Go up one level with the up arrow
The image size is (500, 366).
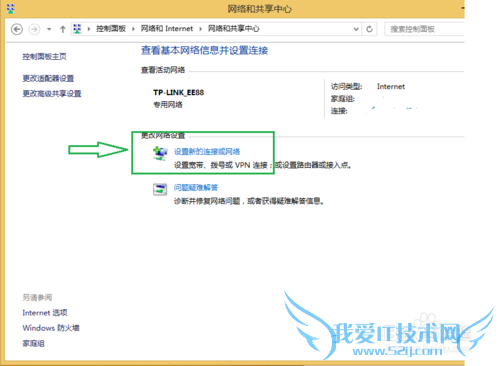tap(63, 29)
